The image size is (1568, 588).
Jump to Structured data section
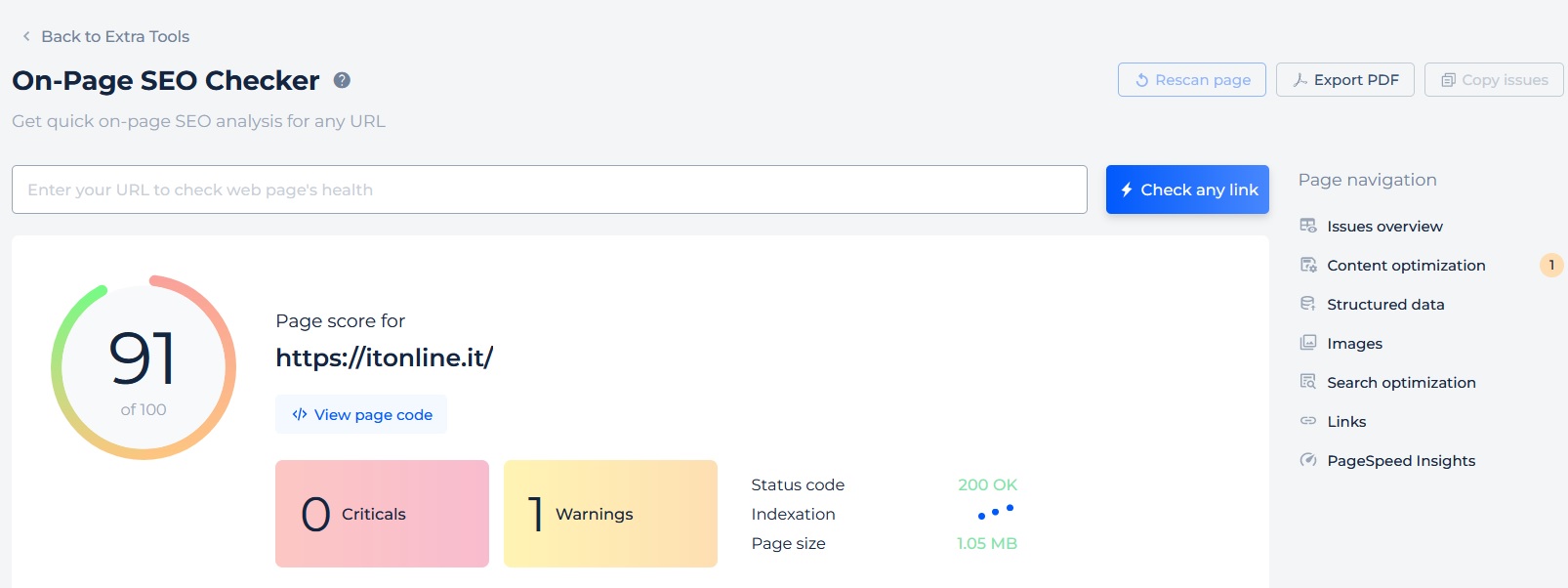[x=1385, y=305]
